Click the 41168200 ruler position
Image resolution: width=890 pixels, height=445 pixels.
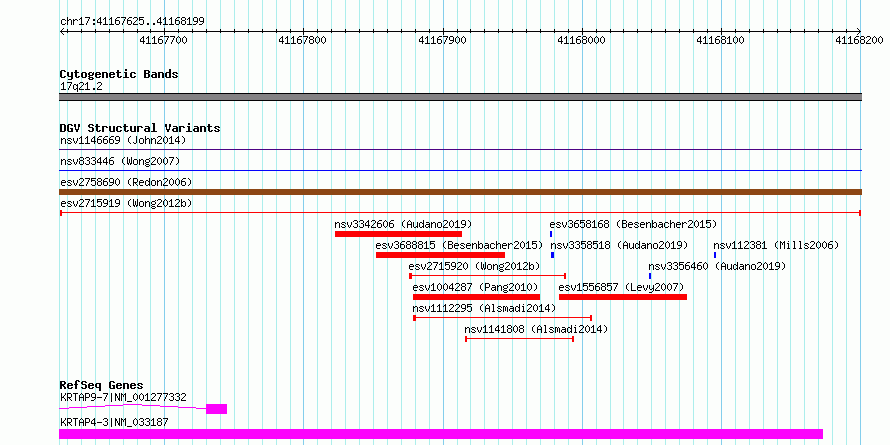point(859,40)
